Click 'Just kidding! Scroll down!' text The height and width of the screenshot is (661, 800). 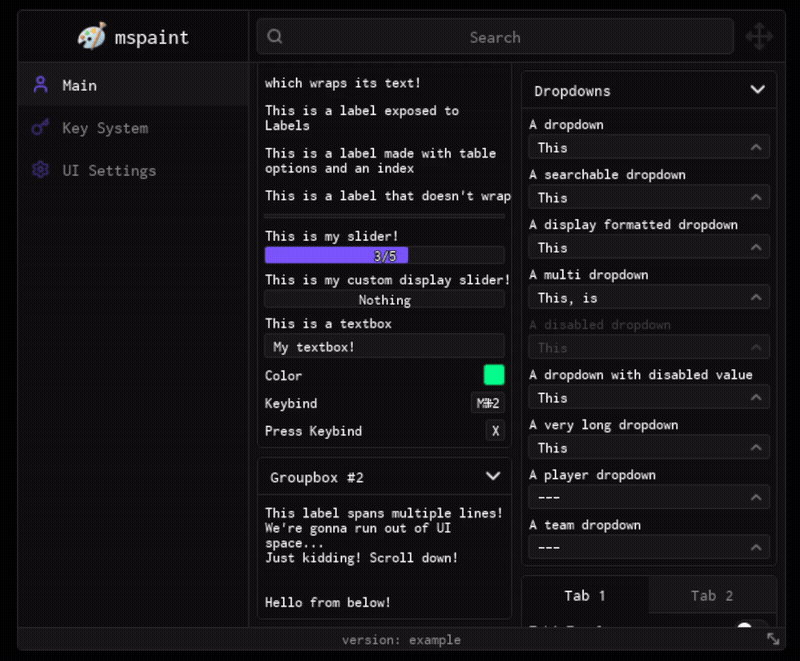pos(361,558)
